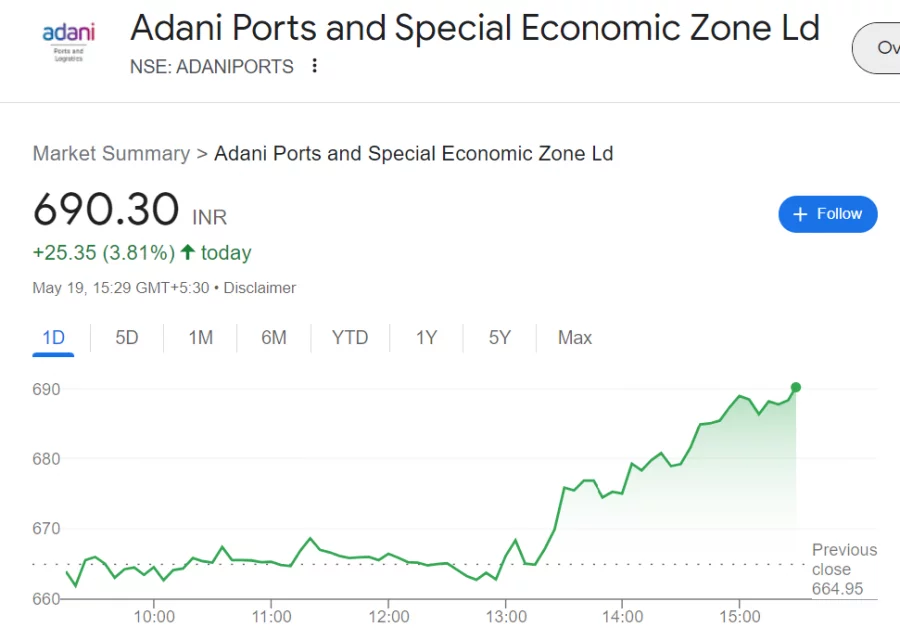This screenshot has width=900, height=640.
Task: Open the Max time range view
Action: point(574,338)
